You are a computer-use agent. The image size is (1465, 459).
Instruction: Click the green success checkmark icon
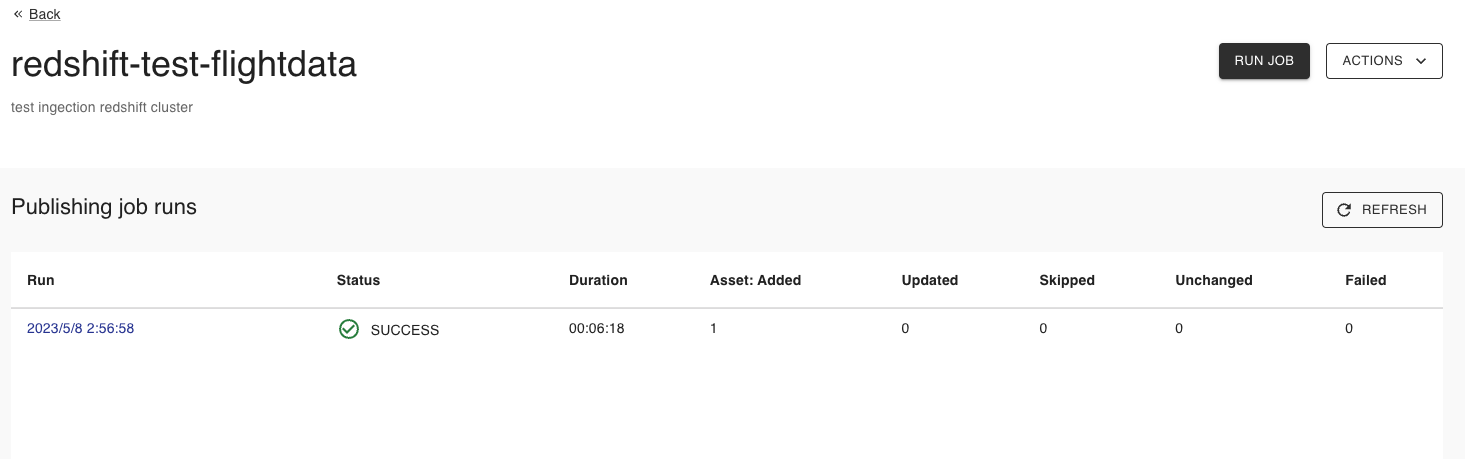(x=349, y=329)
